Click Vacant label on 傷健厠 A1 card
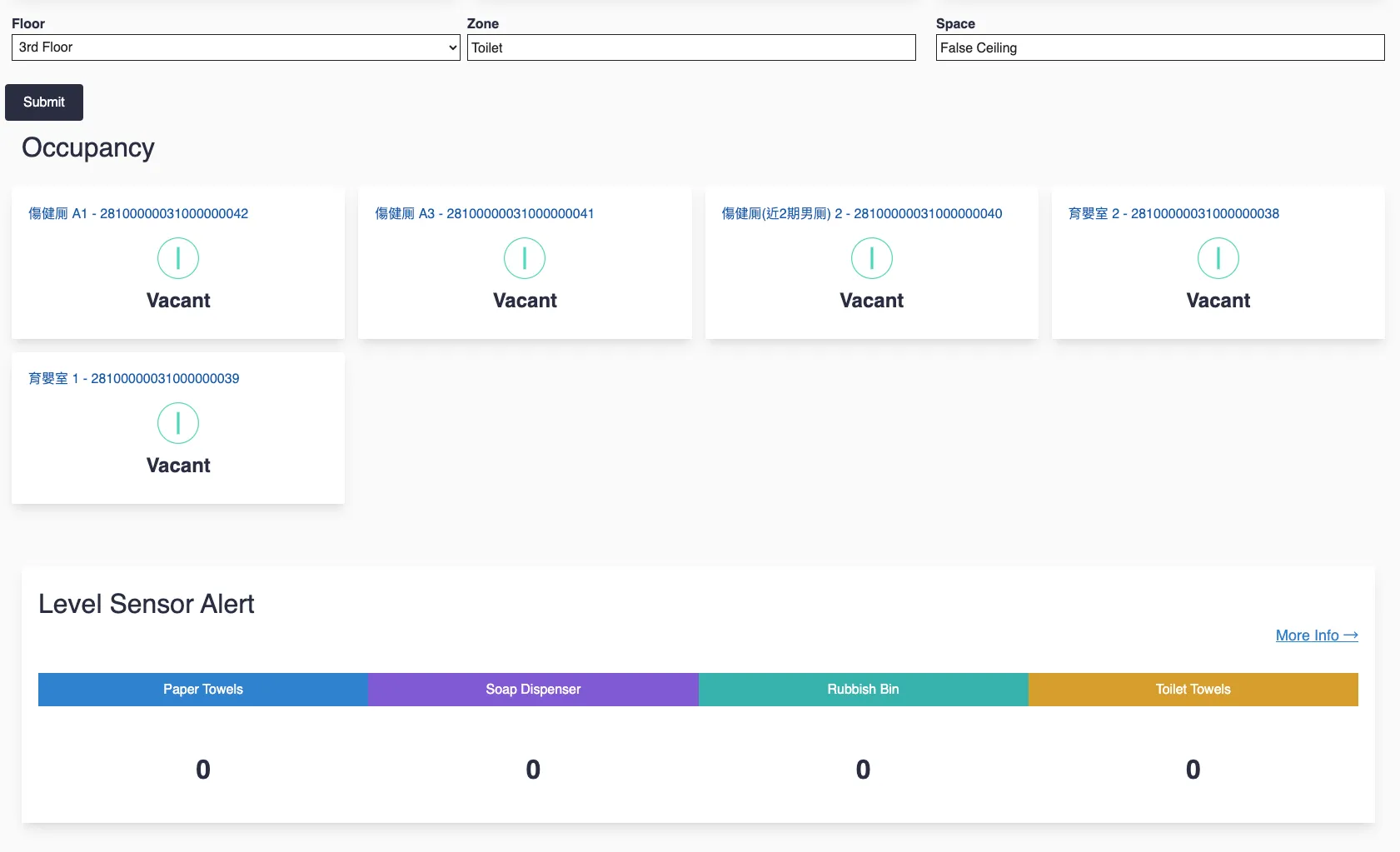The height and width of the screenshot is (852, 1400). 178,301
